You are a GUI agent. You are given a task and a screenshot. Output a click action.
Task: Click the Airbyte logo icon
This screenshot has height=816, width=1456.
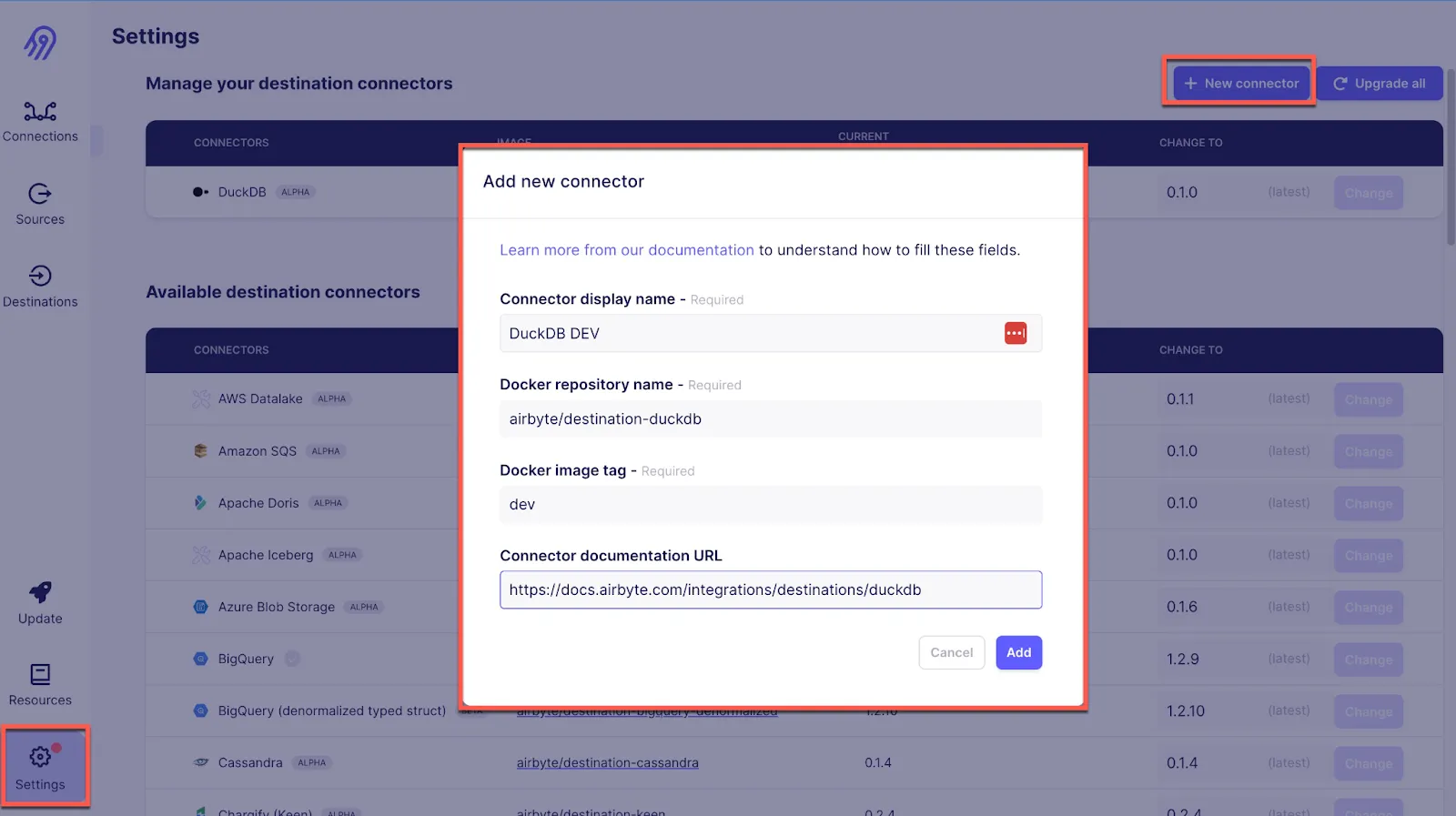(x=40, y=42)
